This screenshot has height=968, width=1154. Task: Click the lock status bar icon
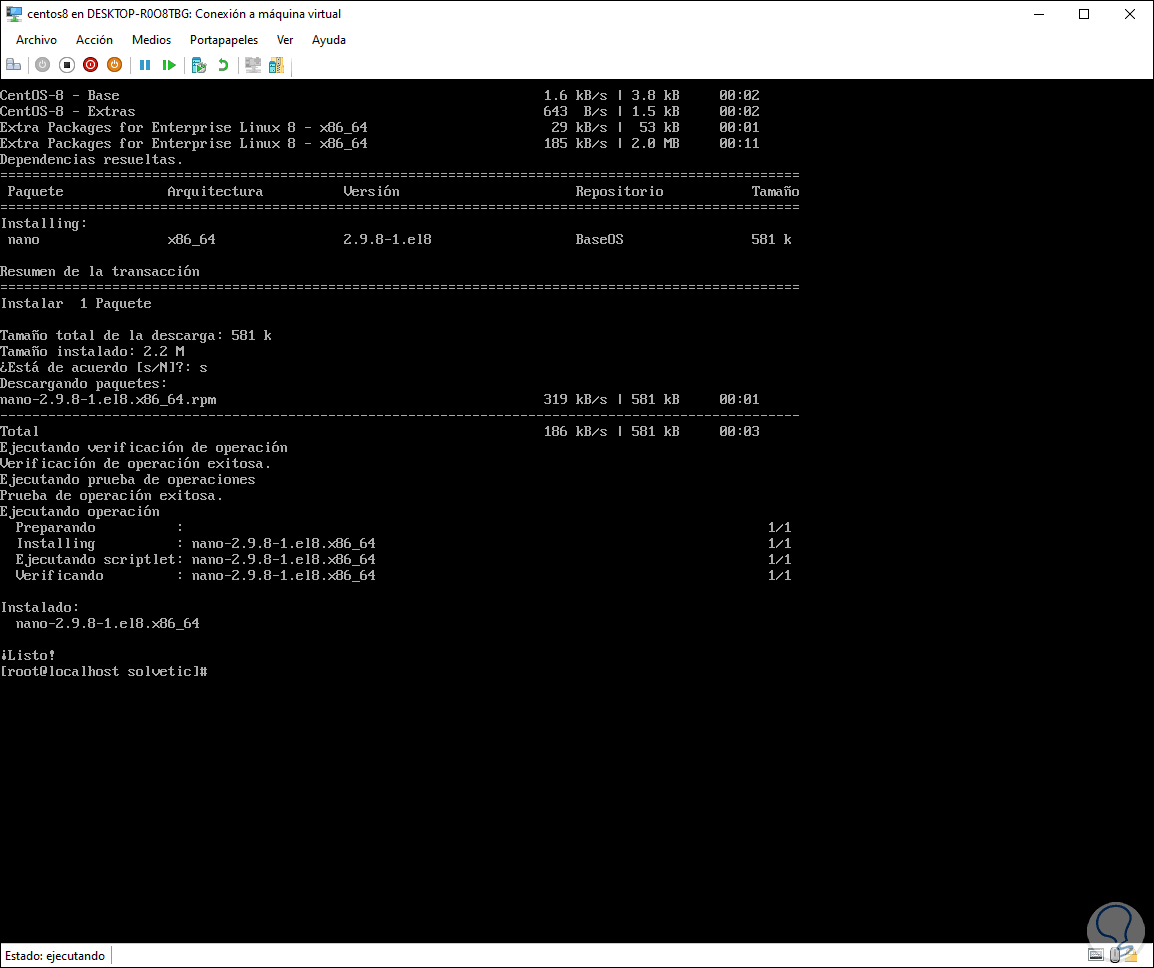point(1131,955)
